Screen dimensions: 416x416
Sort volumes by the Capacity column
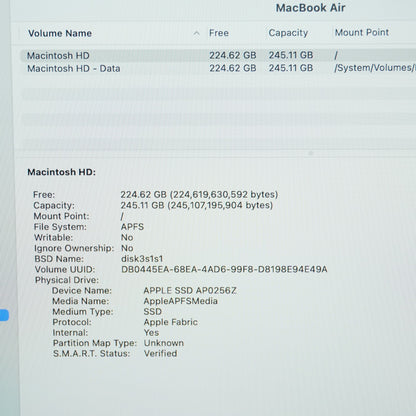click(288, 33)
